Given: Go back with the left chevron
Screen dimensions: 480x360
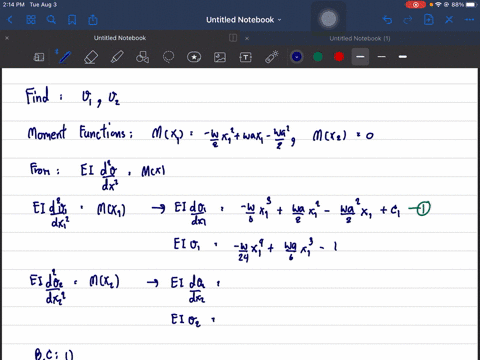Looking at the screenshot, I should coord(10,20).
